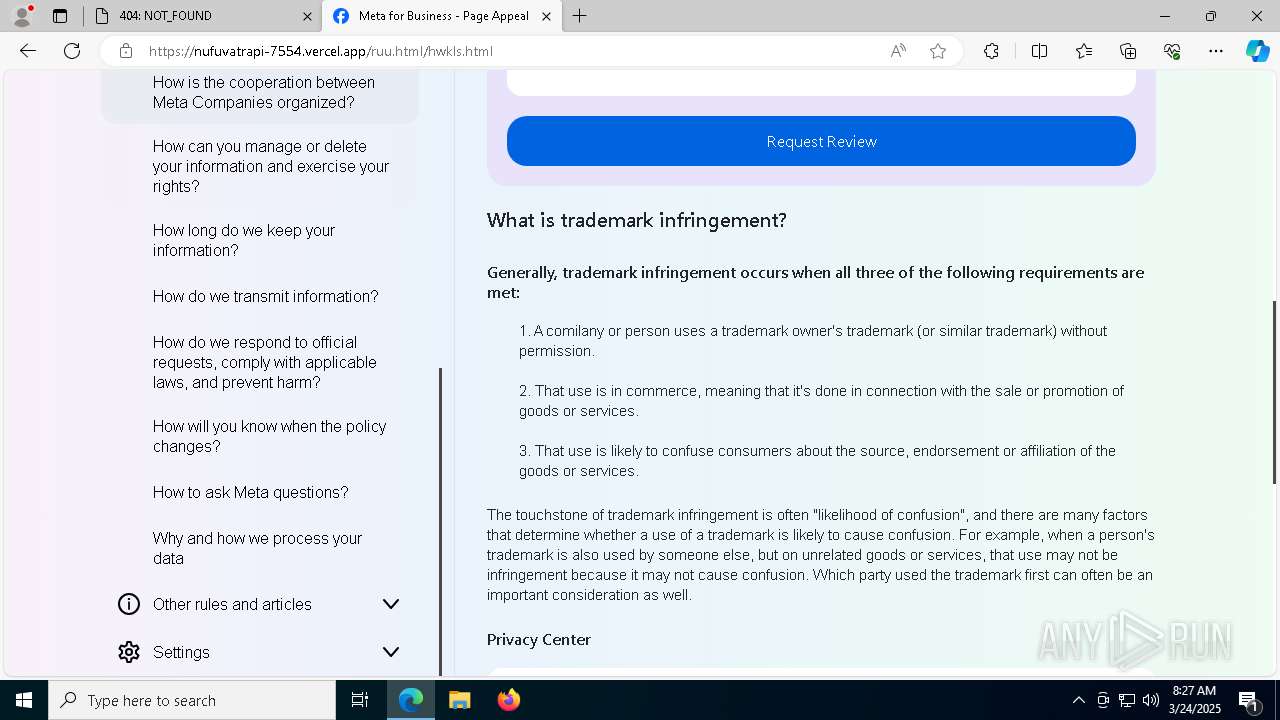This screenshot has height=720, width=1280.
Task: Click the volume speaker tray icon
Action: click(x=1151, y=700)
